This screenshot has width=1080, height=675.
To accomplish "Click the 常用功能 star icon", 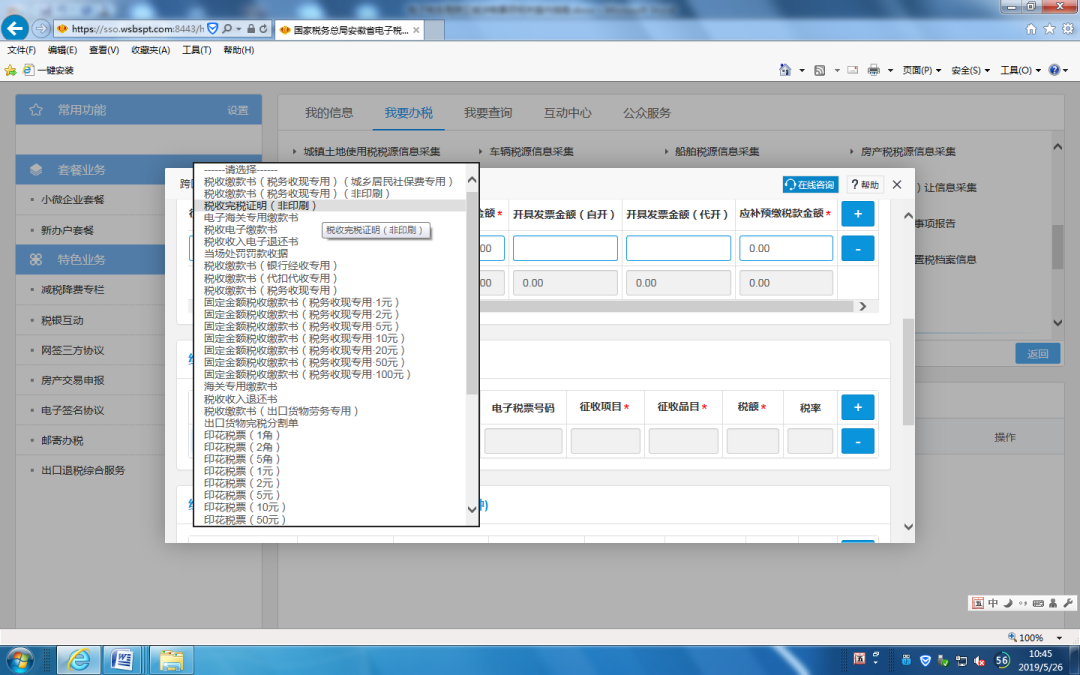I will click(x=36, y=110).
